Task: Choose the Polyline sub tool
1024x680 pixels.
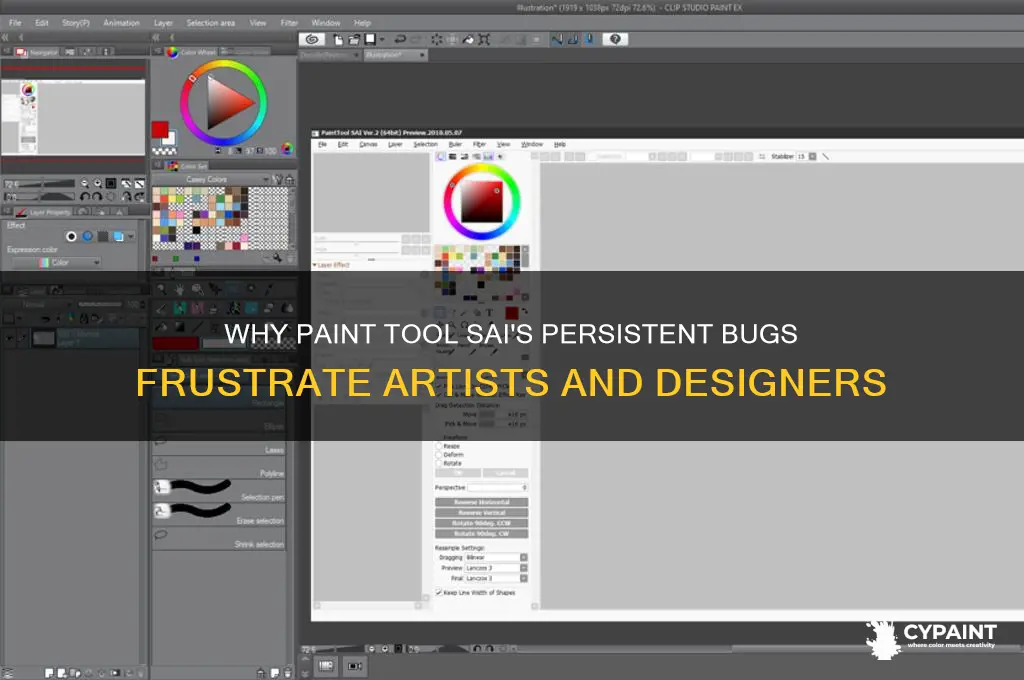Action: 219,467
